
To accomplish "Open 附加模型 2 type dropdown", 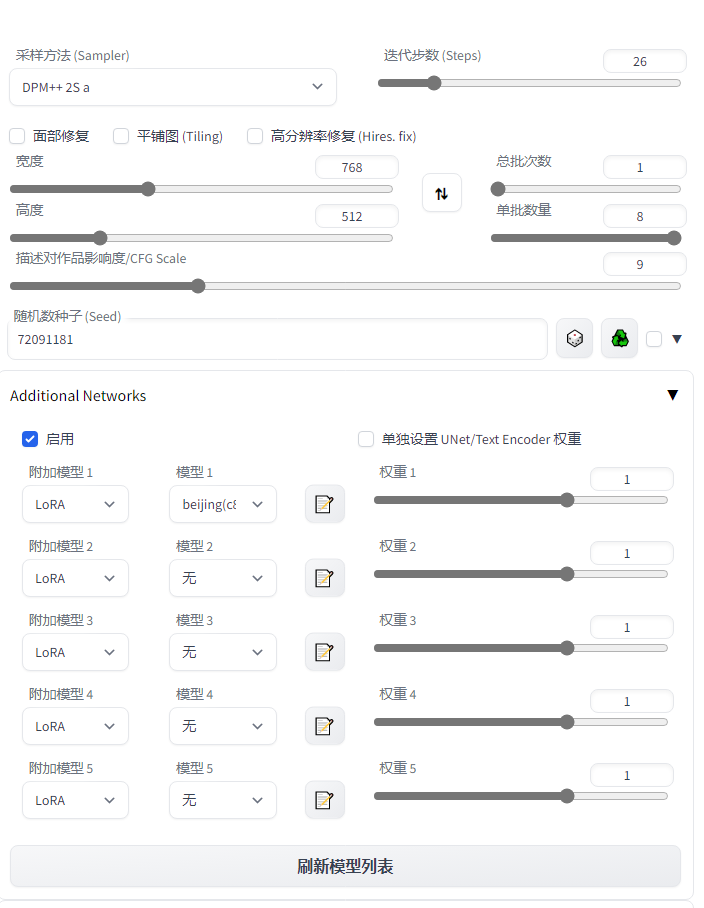I will [x=75, y=578].
